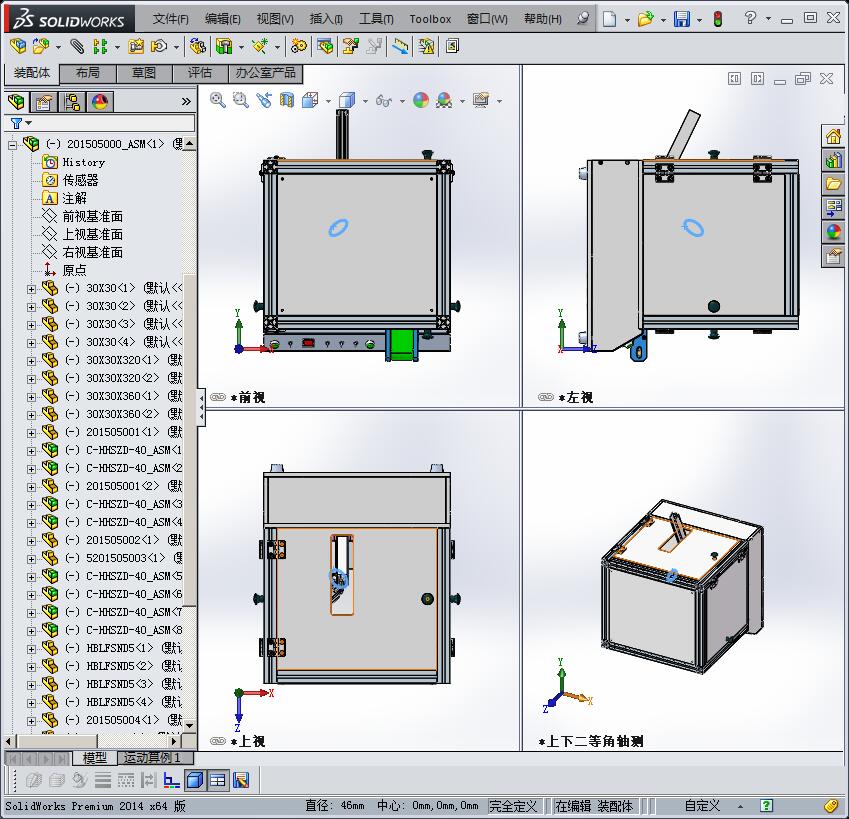Click the Instant3D icon in assembly toolbar
Image resolution: width=849 pixels, height=819 pixels.
401,47
